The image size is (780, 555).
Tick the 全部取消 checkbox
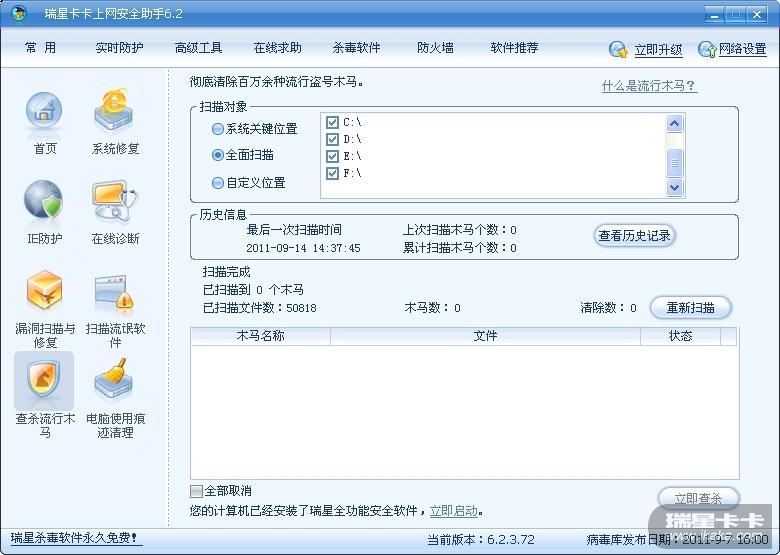[x=196, y=491]
